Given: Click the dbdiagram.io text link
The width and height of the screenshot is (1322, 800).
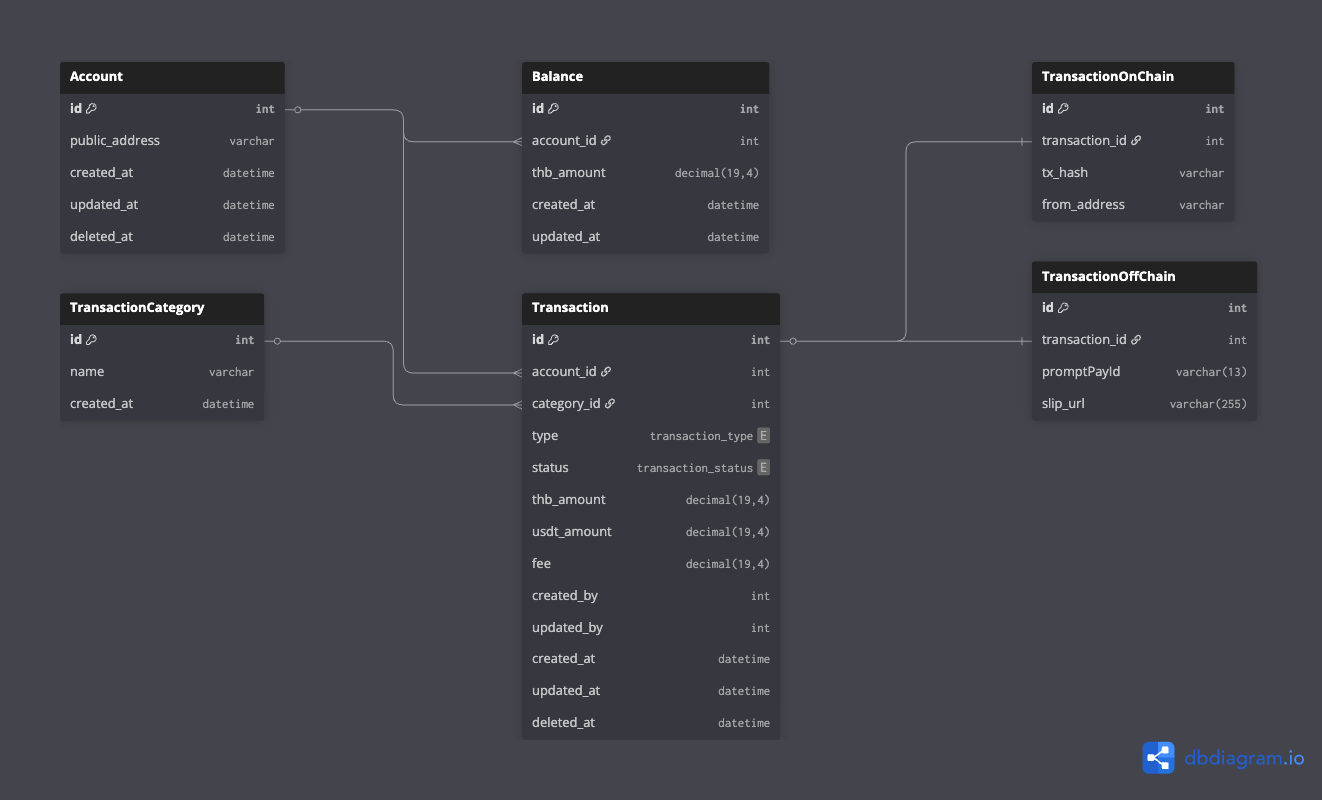Looking at the screenshot, I should (x=1244, y=758).
